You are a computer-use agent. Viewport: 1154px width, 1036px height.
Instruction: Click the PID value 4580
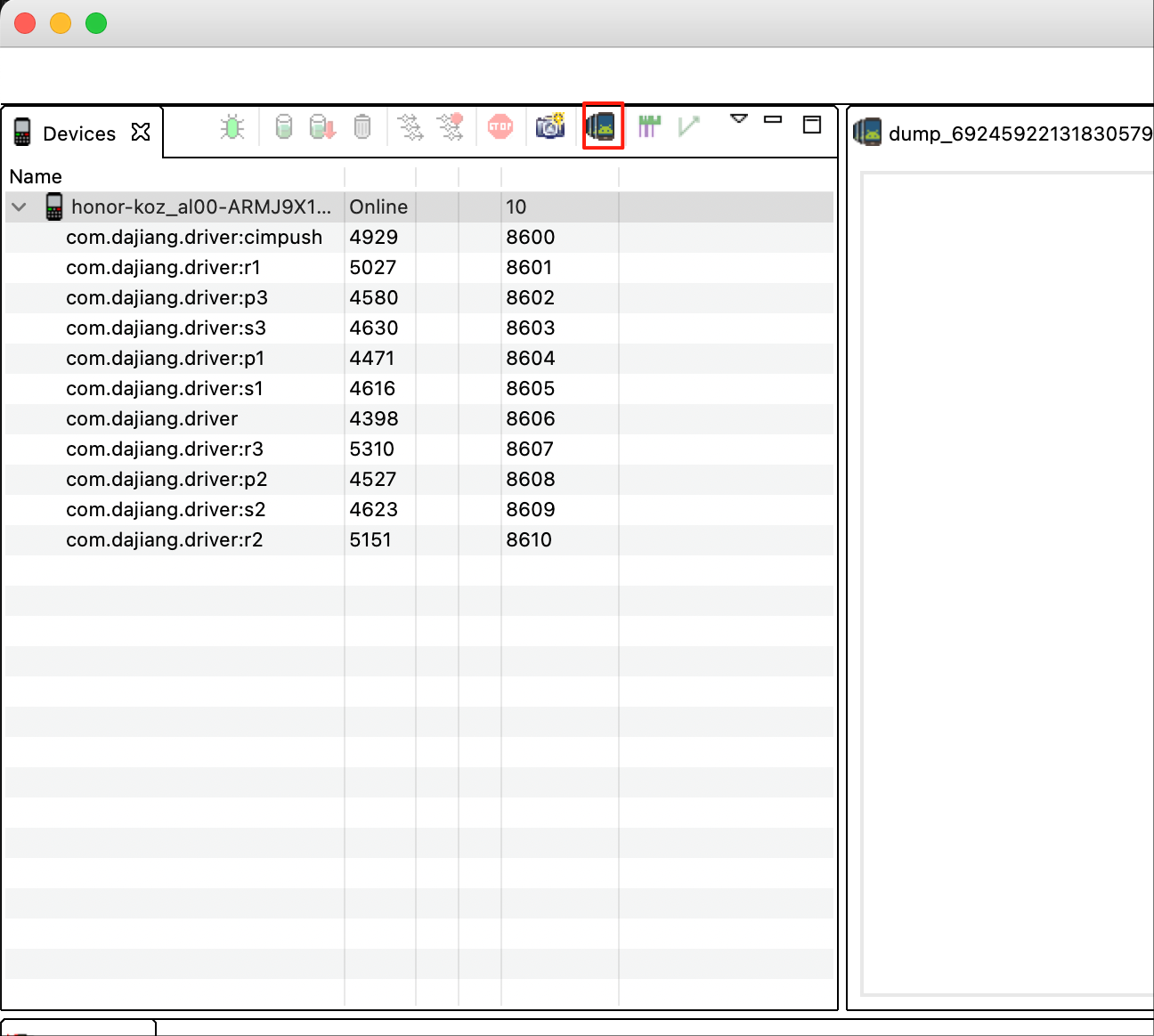click(374, 297)
